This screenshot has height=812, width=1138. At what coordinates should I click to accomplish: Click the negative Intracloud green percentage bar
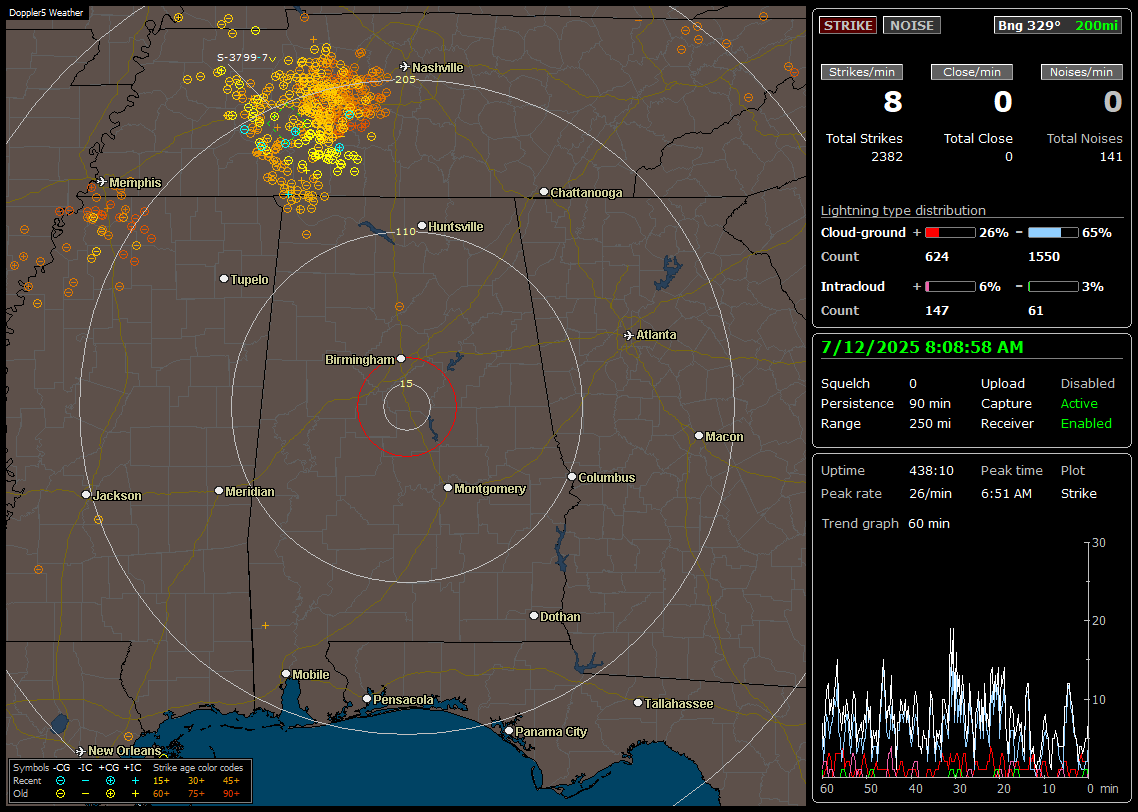pos(1053,287)
